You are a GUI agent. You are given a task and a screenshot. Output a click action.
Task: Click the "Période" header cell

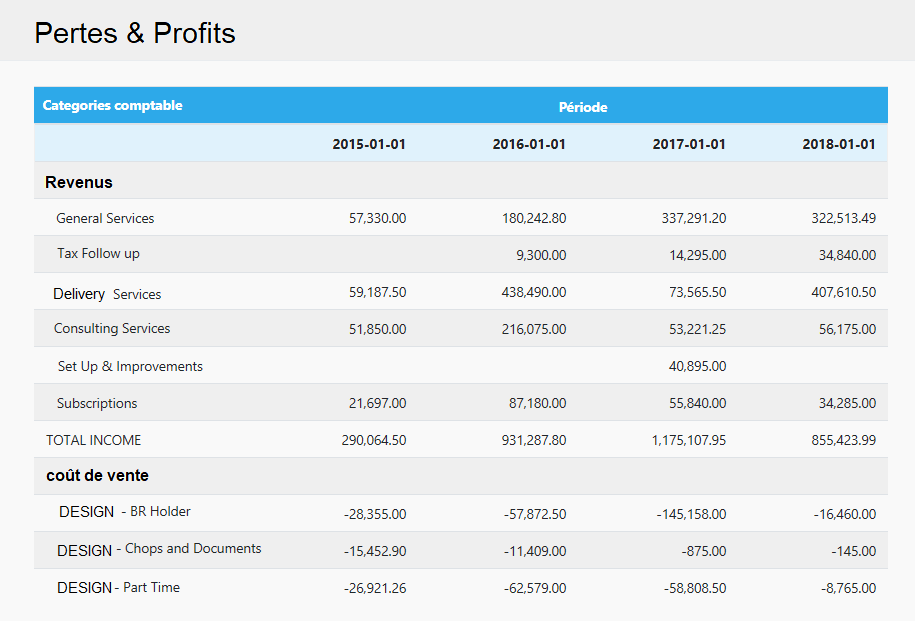[x=583, y=105]
